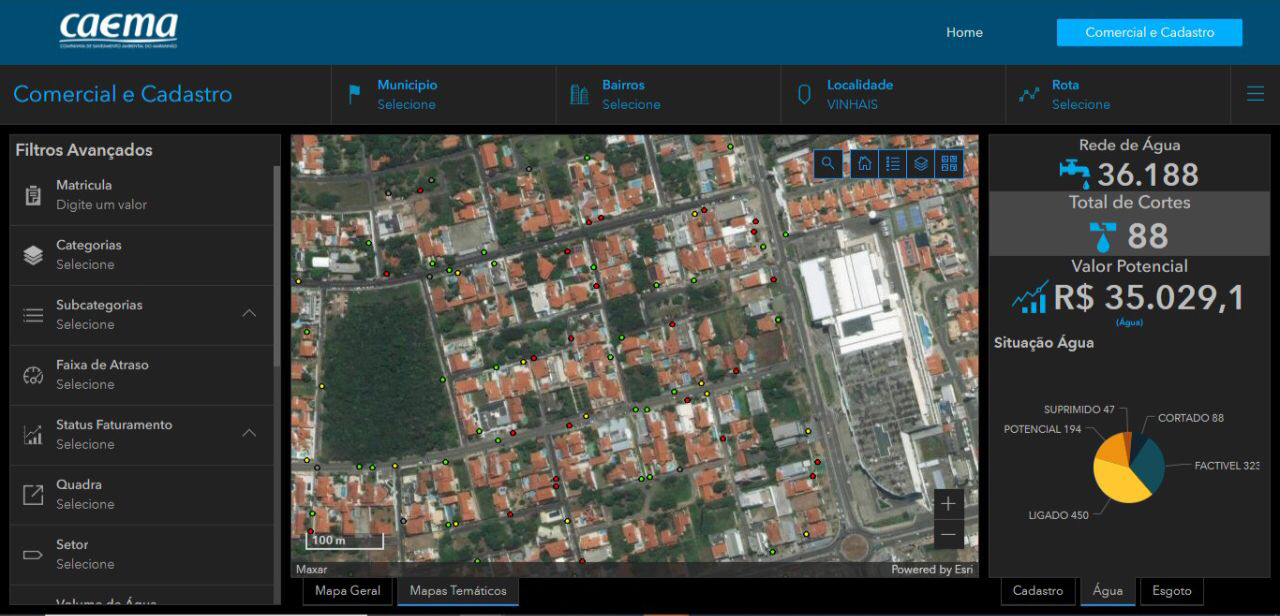Click the trend chart icon beside Valor Potencial
Image resolution: width=1280 pixels, height=616 pixels.
click(x=1030, y=296)
